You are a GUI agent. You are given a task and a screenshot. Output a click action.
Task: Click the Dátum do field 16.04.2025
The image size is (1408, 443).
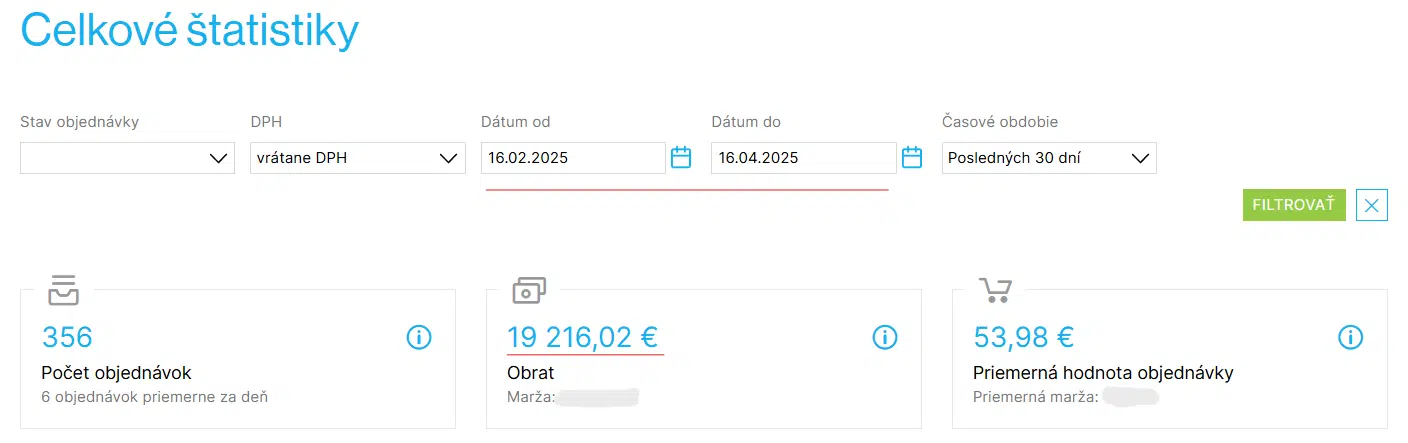[x=803, y=158]
